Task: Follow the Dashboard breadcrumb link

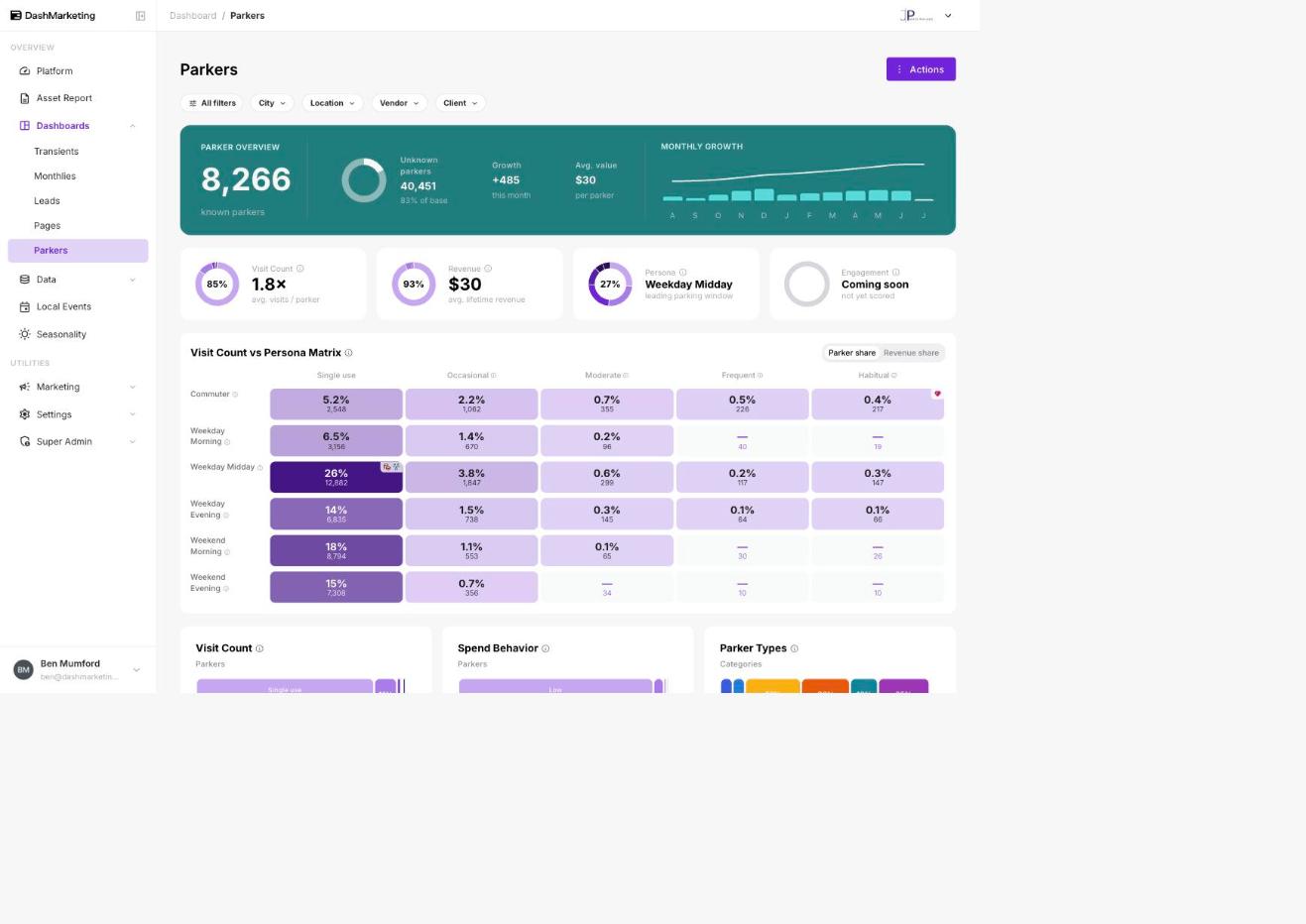Action: [x=192, y=16]
